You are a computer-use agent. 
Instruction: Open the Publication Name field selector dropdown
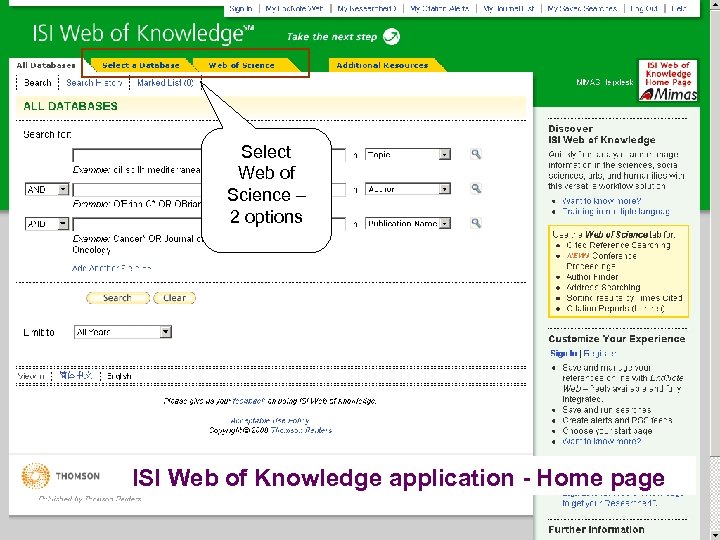click(x=408, y=223)
